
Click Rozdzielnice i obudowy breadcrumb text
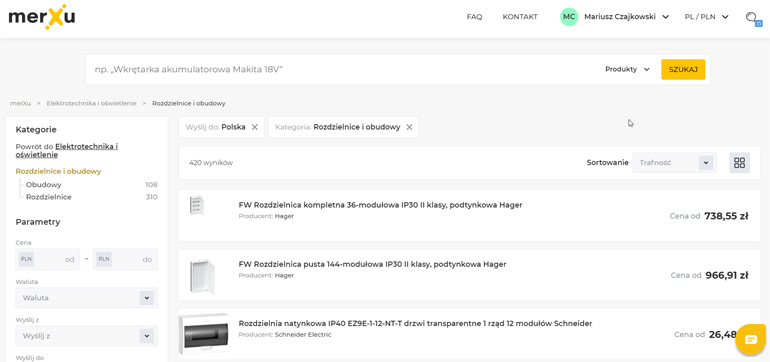(x=189, y=104)
